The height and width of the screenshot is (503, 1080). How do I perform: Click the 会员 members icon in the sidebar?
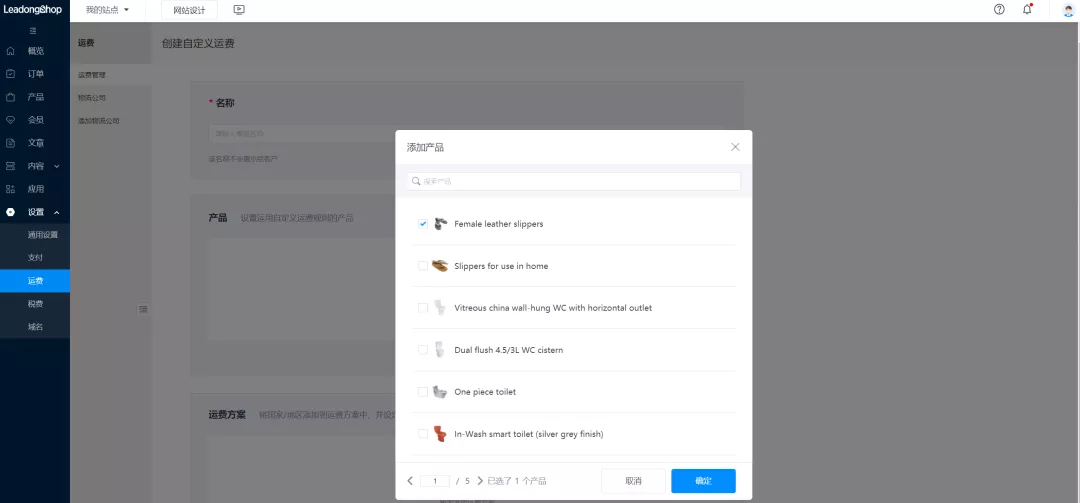pos(10,120)
